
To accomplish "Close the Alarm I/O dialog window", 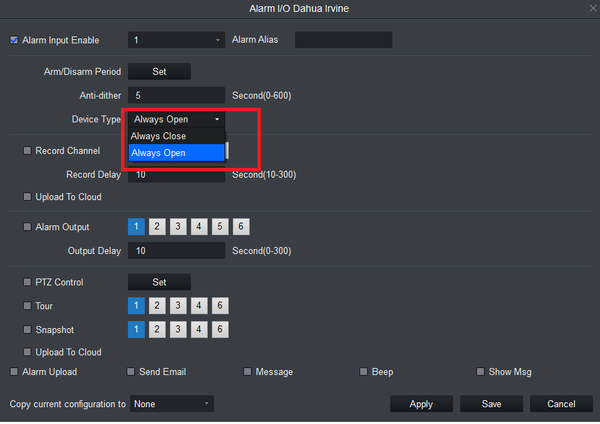I will click(x=588, y=9).
